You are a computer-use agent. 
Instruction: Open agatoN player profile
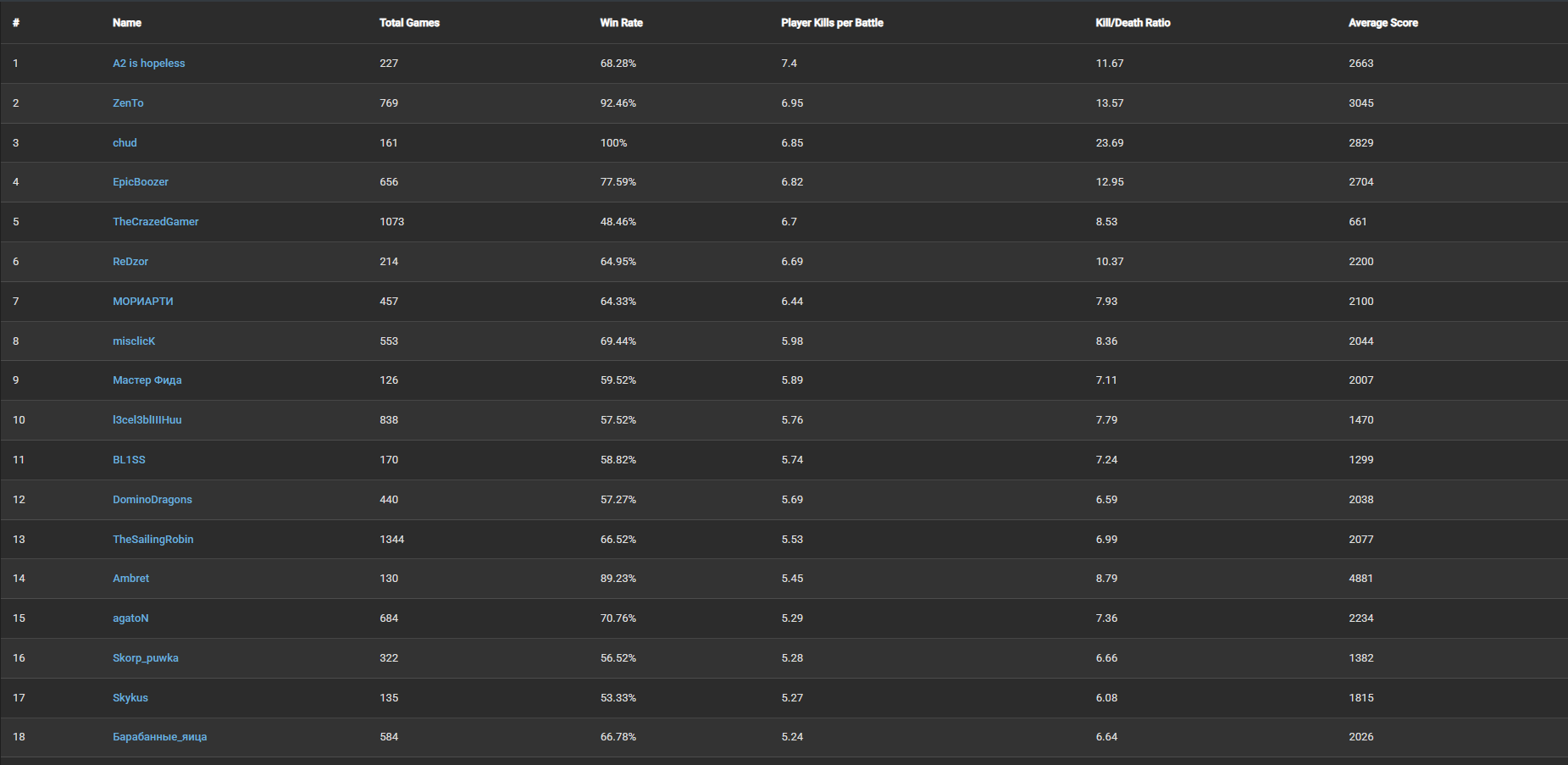click(130, 618)
